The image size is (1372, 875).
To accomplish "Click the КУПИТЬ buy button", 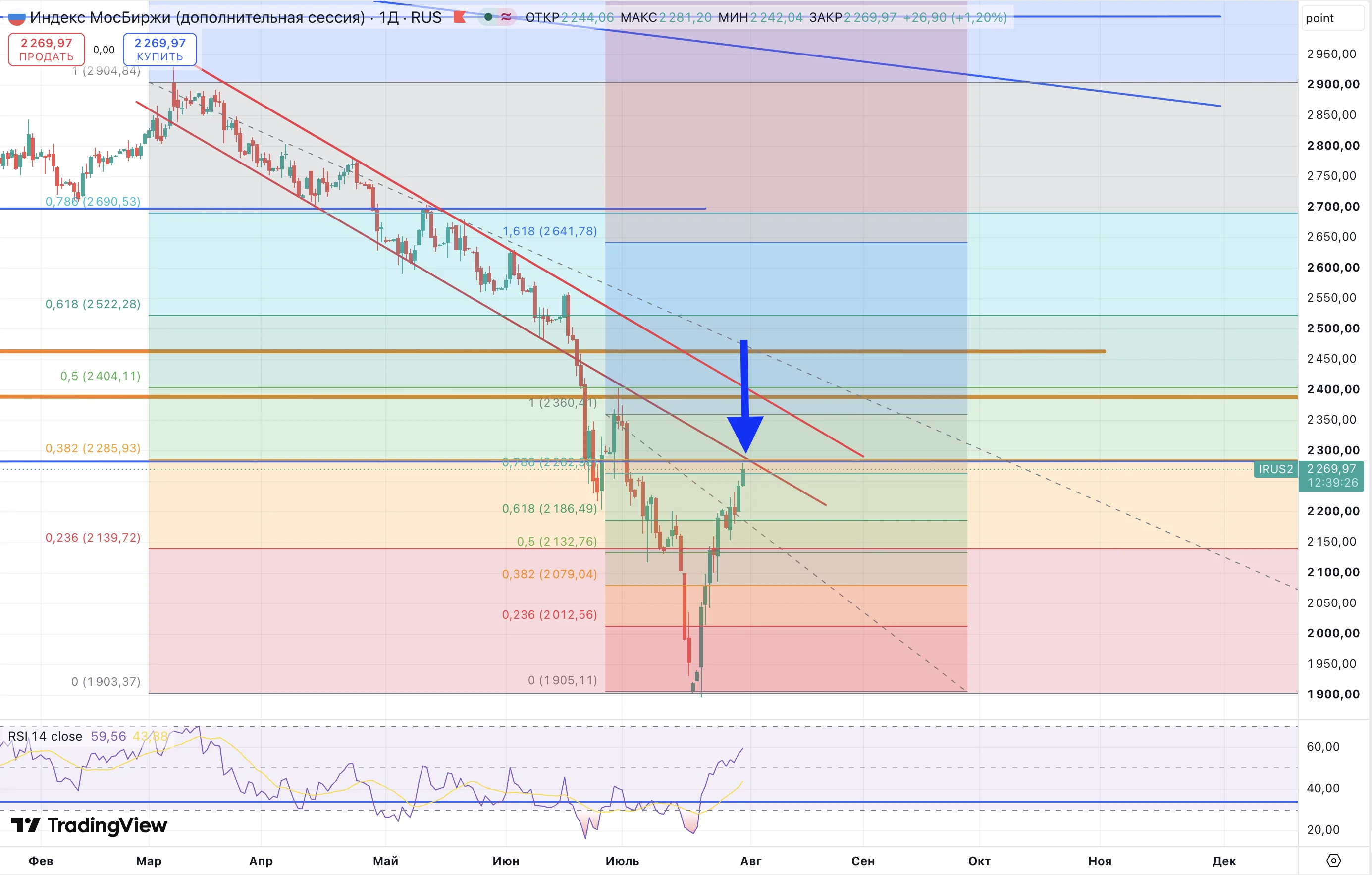I will (x=160, y=50).
